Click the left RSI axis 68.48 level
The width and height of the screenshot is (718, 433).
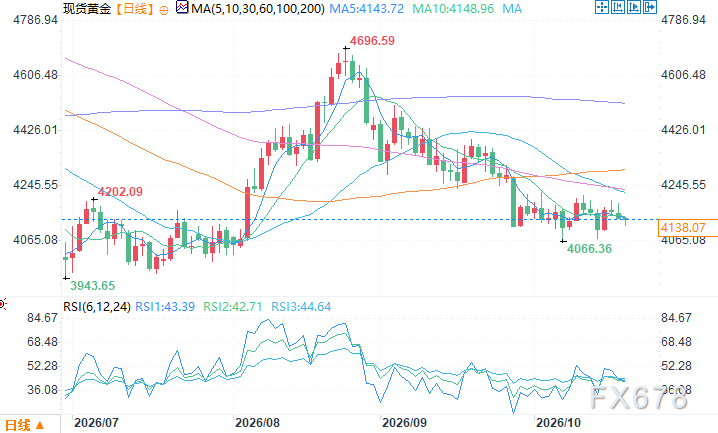[42, 342]
